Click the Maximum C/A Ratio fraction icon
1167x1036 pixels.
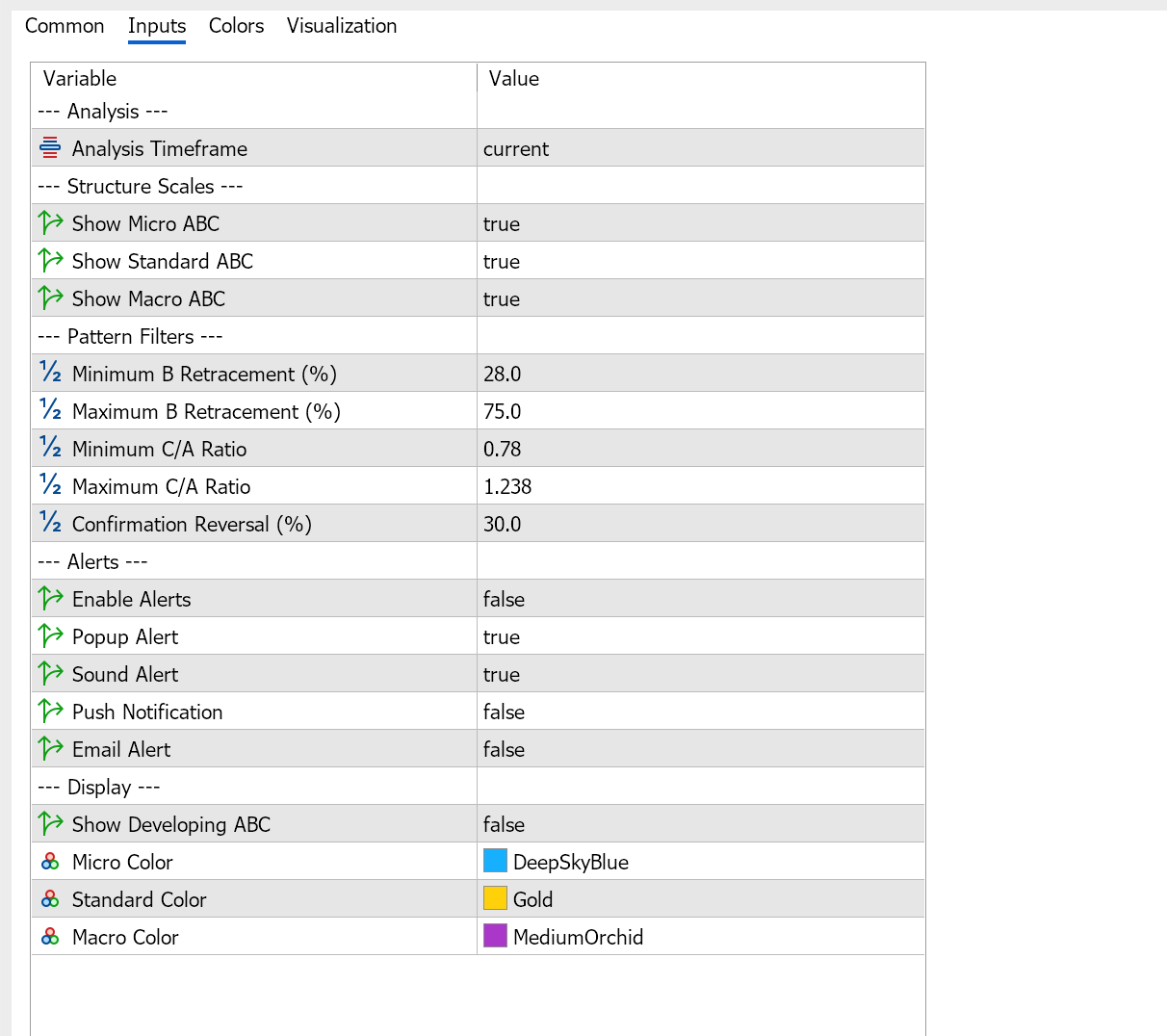[50, 486]
